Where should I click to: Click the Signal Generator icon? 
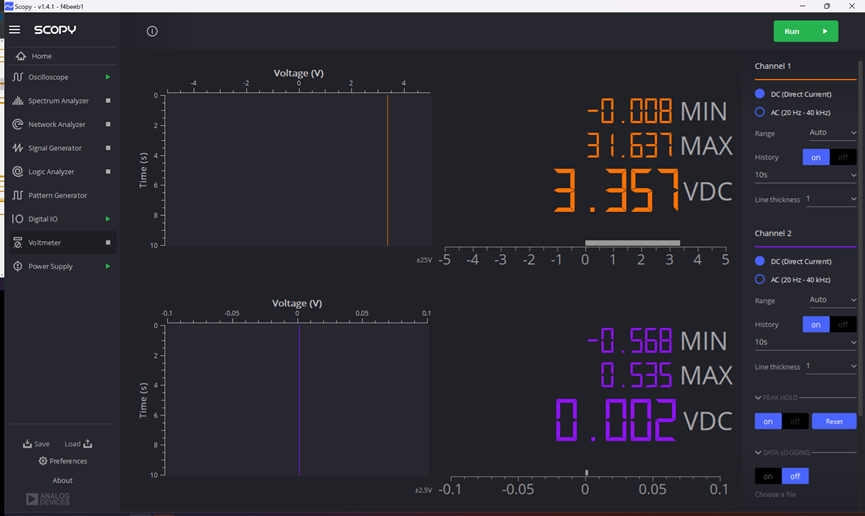tap(18, 148)
